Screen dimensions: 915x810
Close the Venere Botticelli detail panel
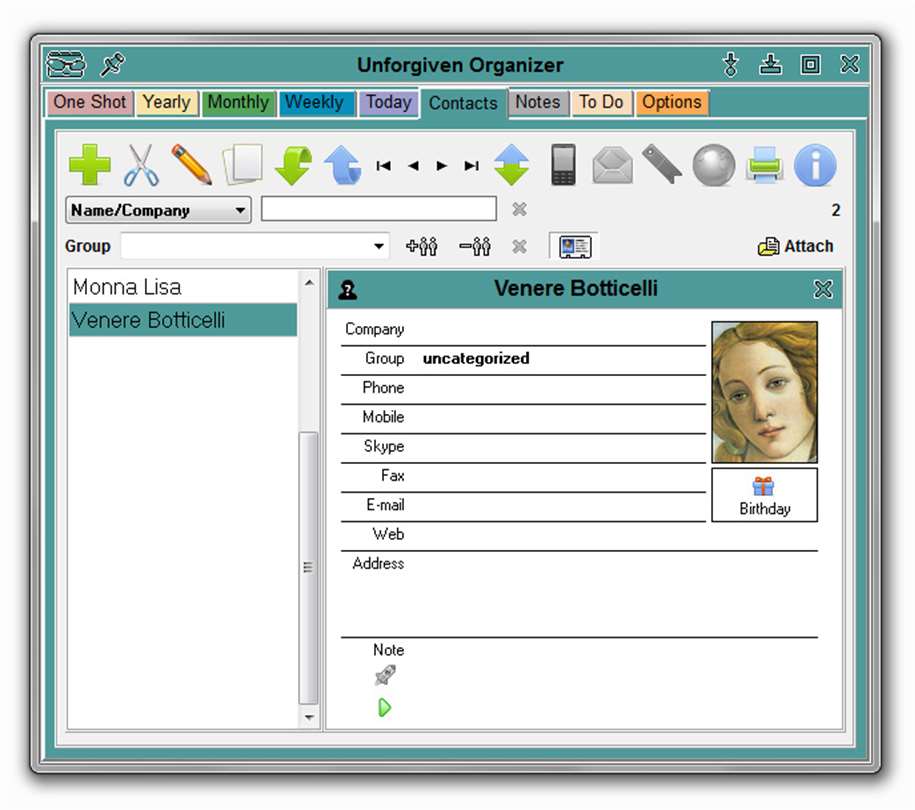pos(823,289)
